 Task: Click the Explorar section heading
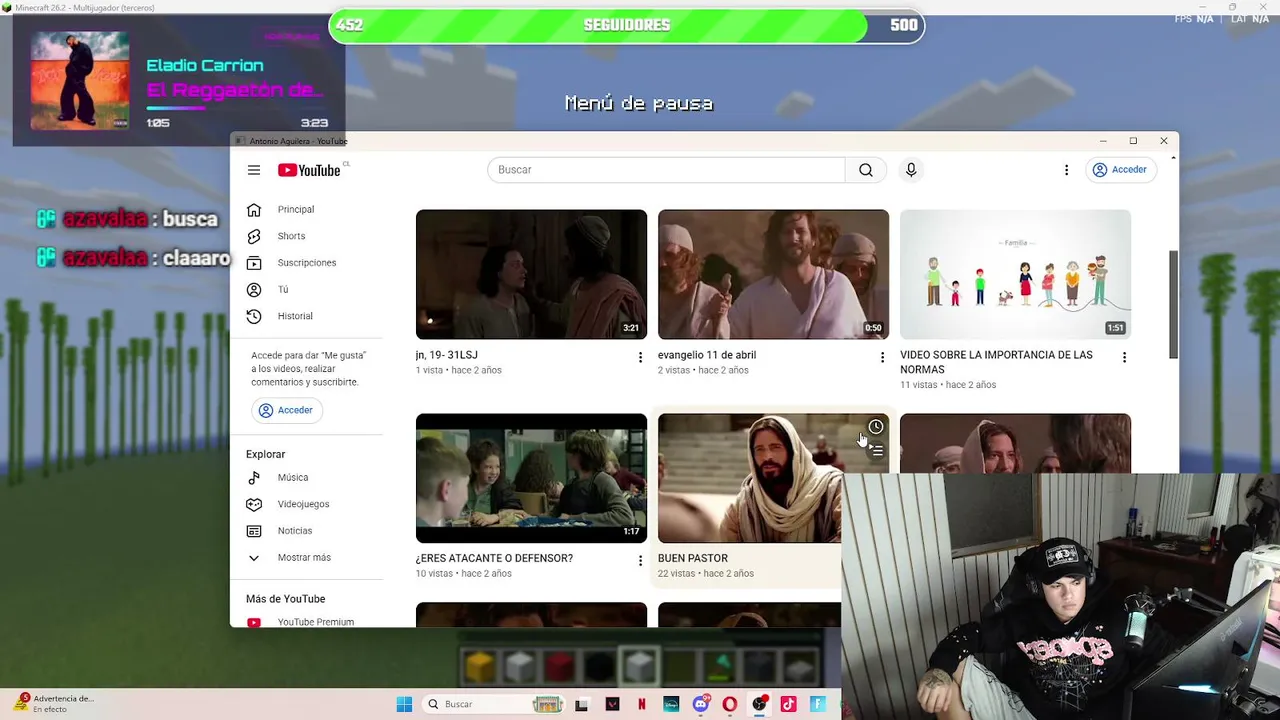pos(266,454)
